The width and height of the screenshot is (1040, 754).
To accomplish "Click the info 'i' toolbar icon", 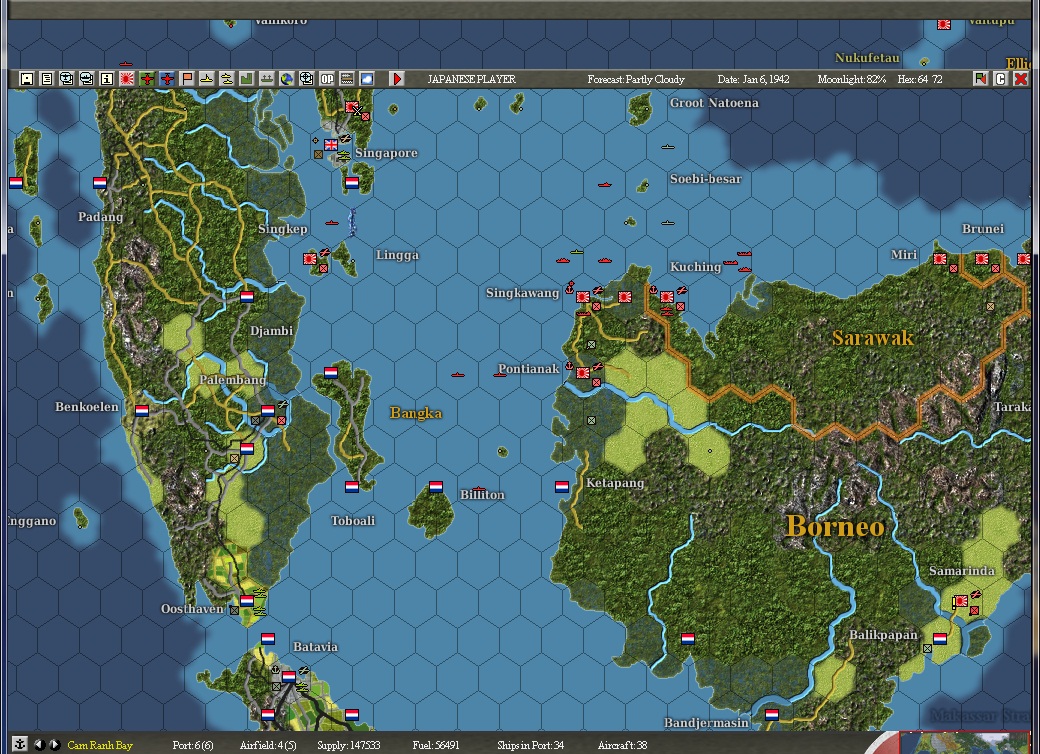I will 107,79.
